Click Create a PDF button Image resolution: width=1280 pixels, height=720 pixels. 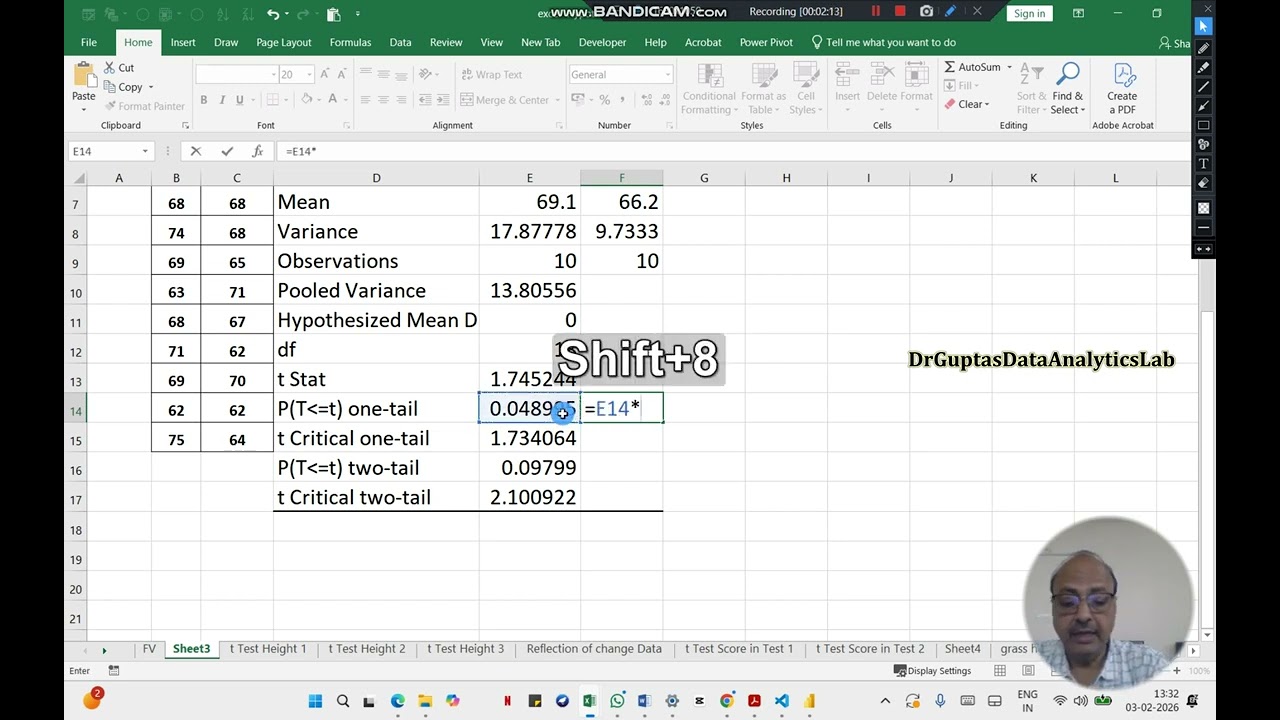pos(1122,88)
